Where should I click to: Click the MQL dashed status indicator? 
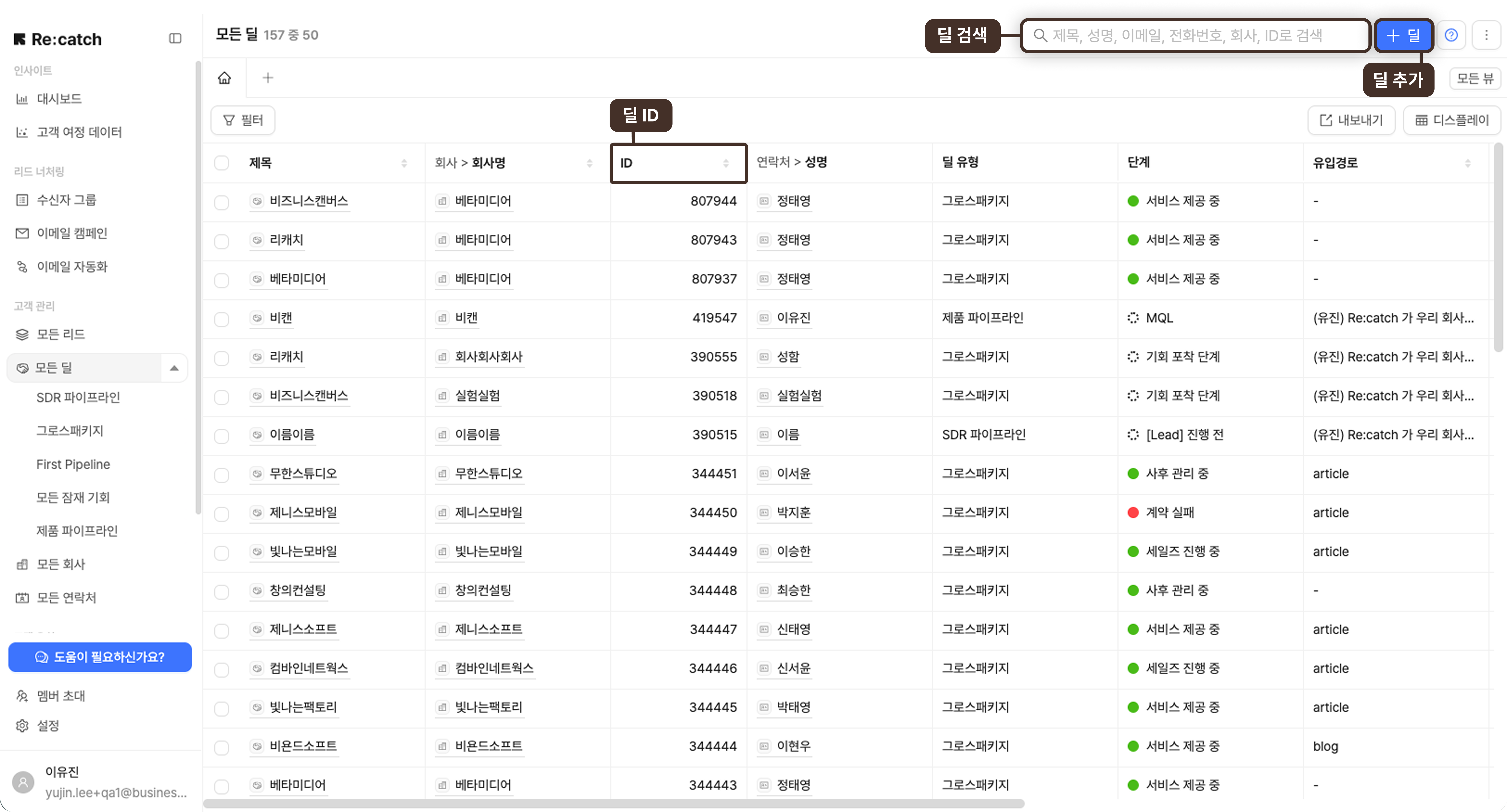pyautogui.click(x=1133, y=318)
